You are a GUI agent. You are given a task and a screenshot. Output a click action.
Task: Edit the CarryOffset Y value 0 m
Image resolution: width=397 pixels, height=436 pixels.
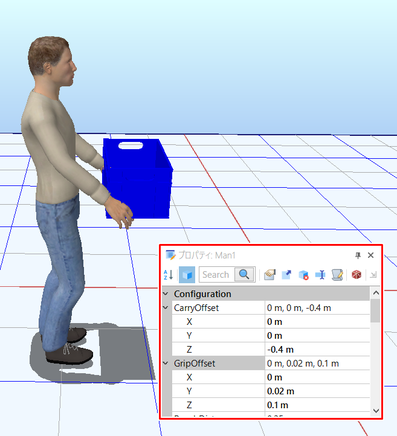click(x=317, y=336)
